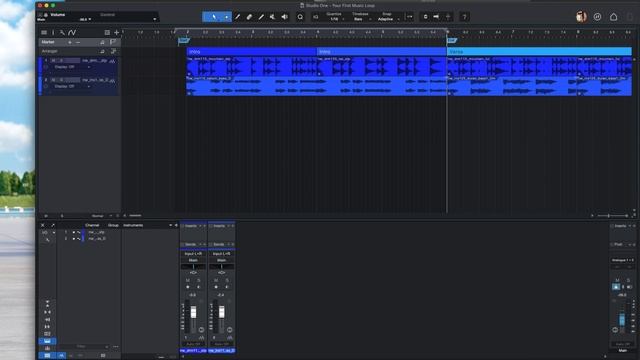Select the Marker track header

pyautogui.click(x=79, y=42)
